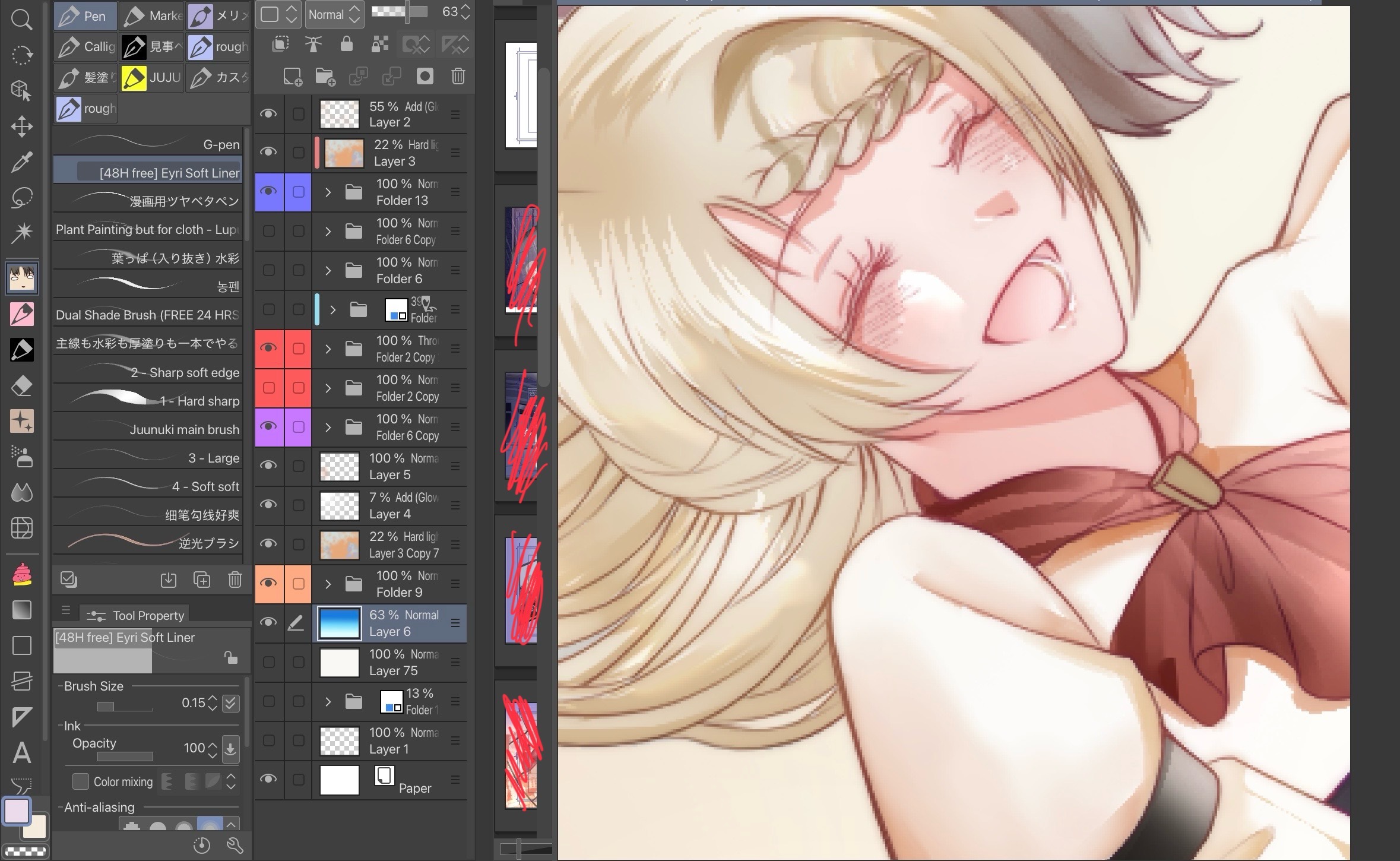Screen dimensions: 1400x861
Task: Switch to the Marker sub tool tab
Action: (x=152, y=16)
